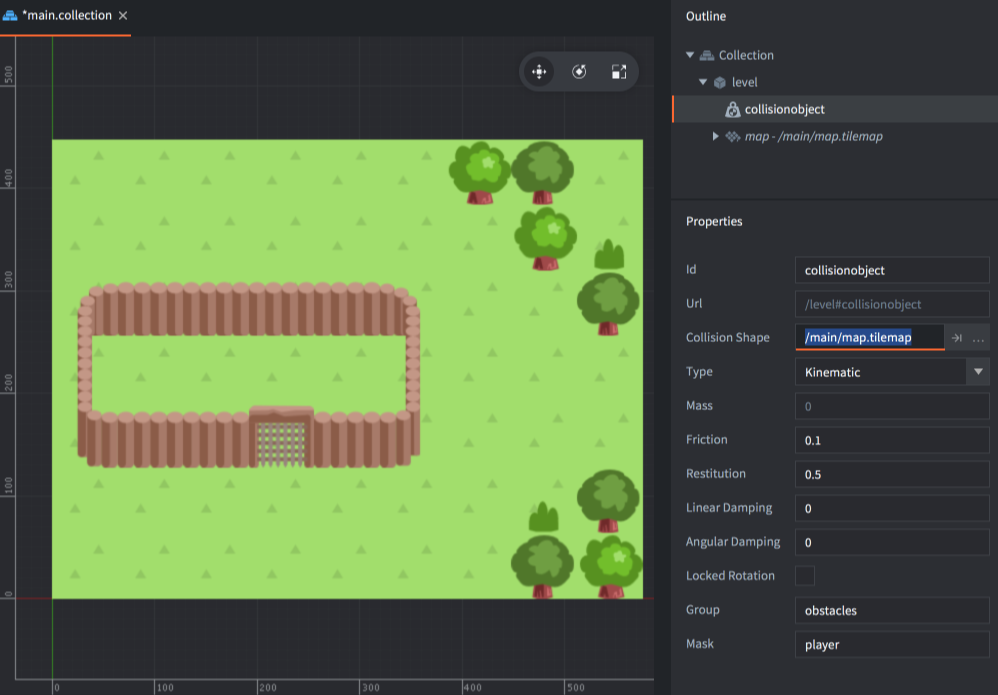The image size is (998, 695).
Task: Click the Friction value field
Action: click(x=891, y=439)
